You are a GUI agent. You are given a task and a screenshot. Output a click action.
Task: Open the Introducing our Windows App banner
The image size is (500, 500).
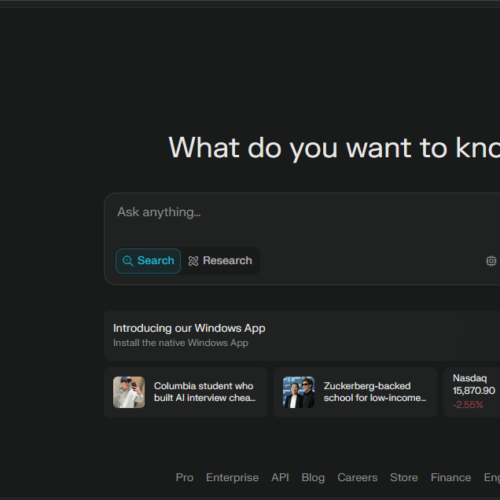pos(302,336)
